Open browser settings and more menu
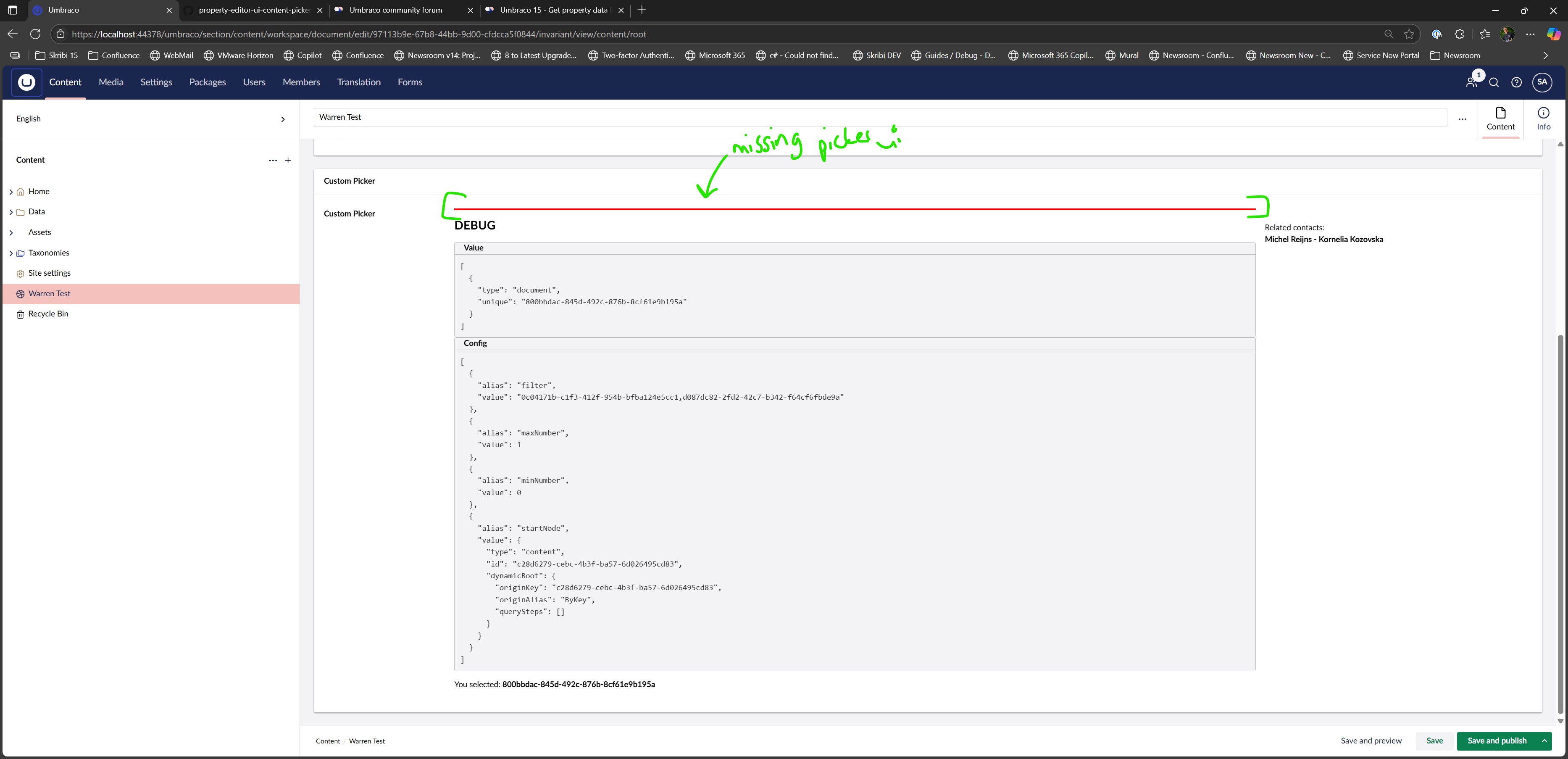This screenshot has height=759, width=1568. [x=1530, y=34]
